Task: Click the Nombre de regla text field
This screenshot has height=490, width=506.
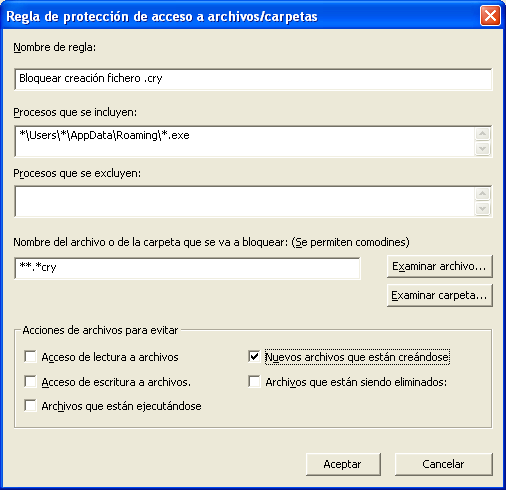Action: [253, 79]
